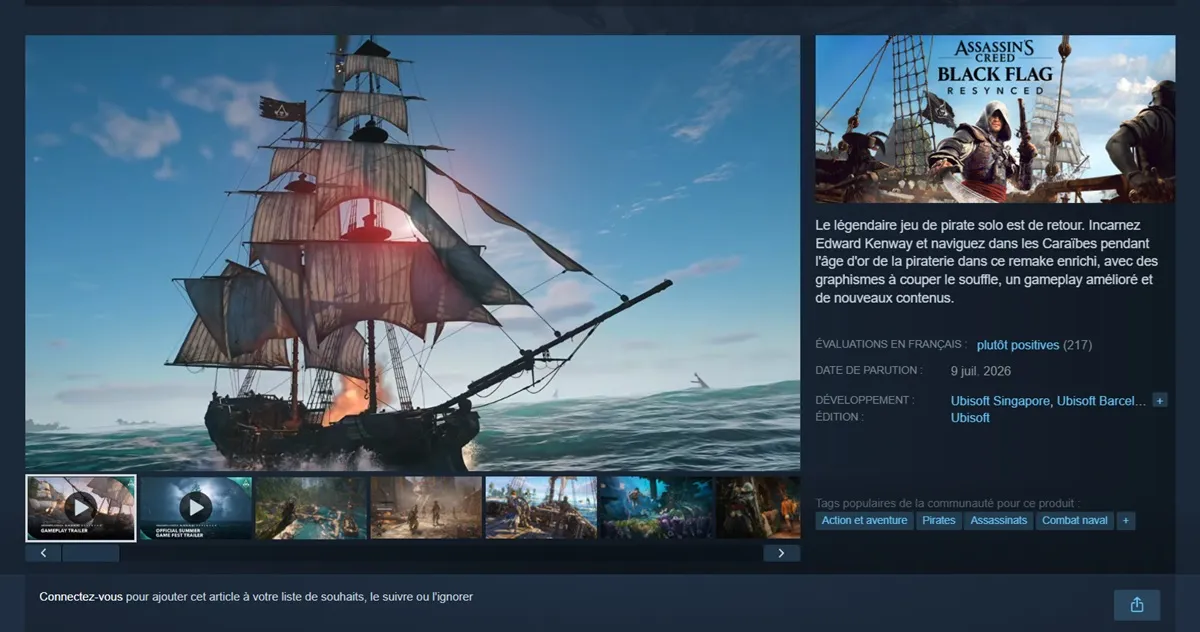1200x632 pixels.
Task: Open the Ubisoft Singapore developer link
Action: (x=1000, y=401)
